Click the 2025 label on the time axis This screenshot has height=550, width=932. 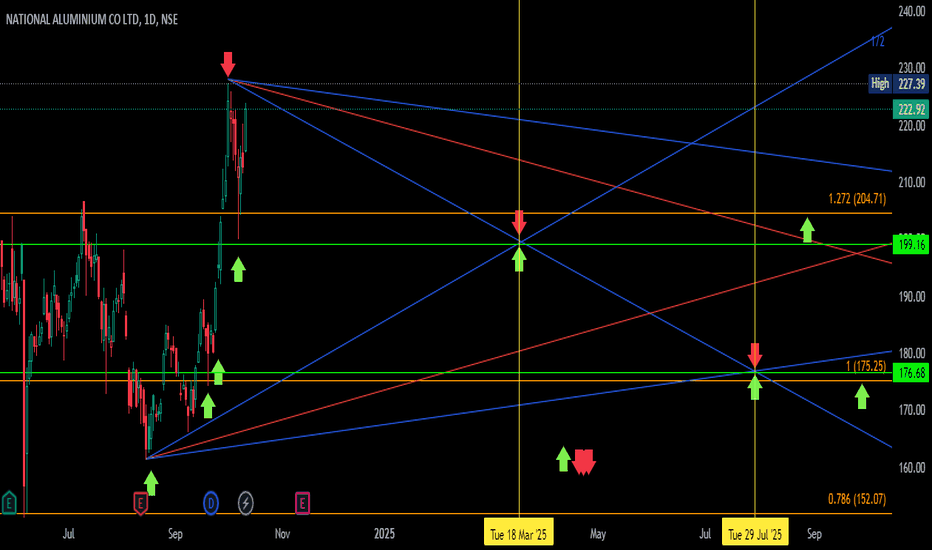pyautogui.click(x=385, y=534)
